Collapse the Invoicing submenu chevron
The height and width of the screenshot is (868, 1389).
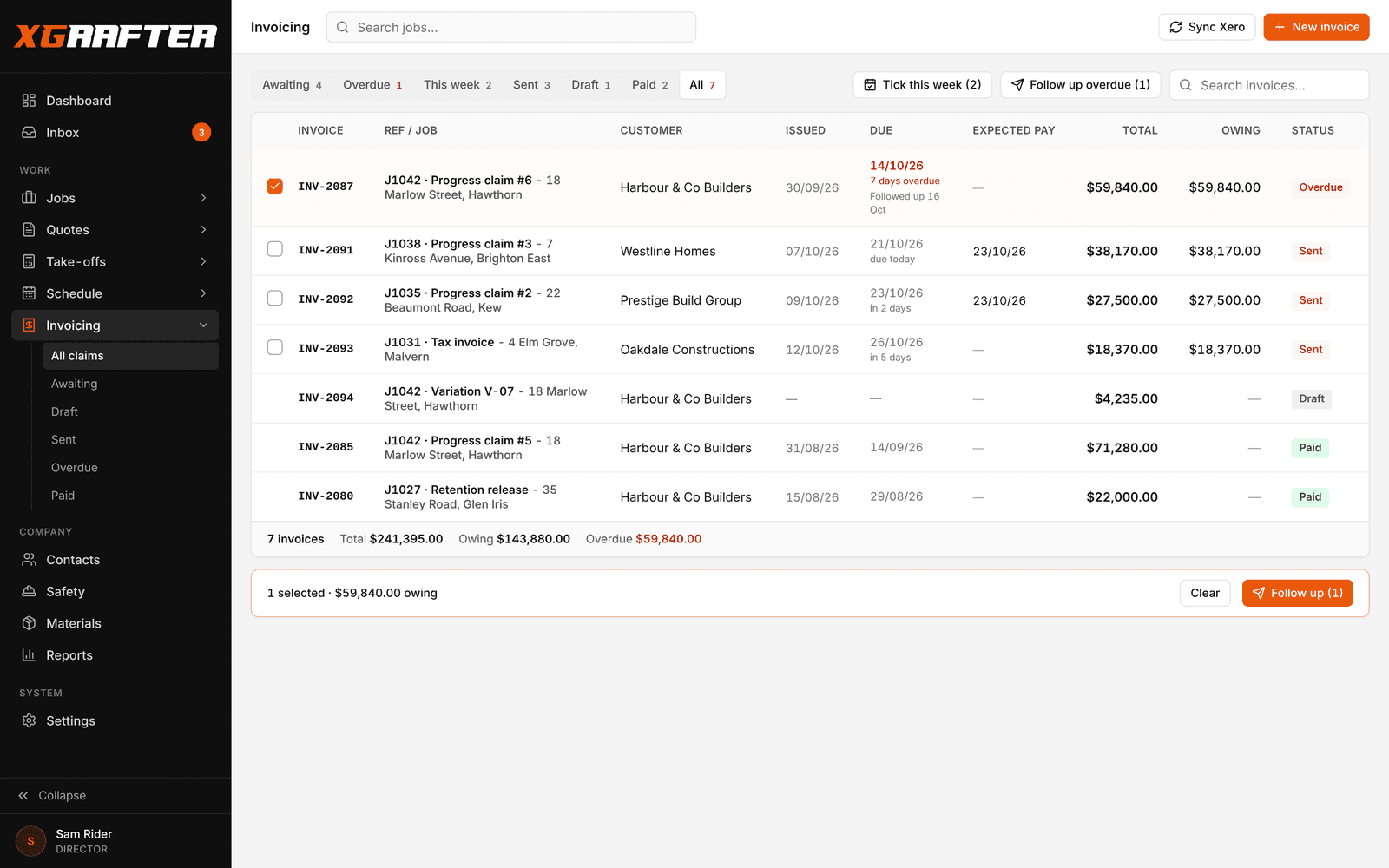click(x=203, y=325)
